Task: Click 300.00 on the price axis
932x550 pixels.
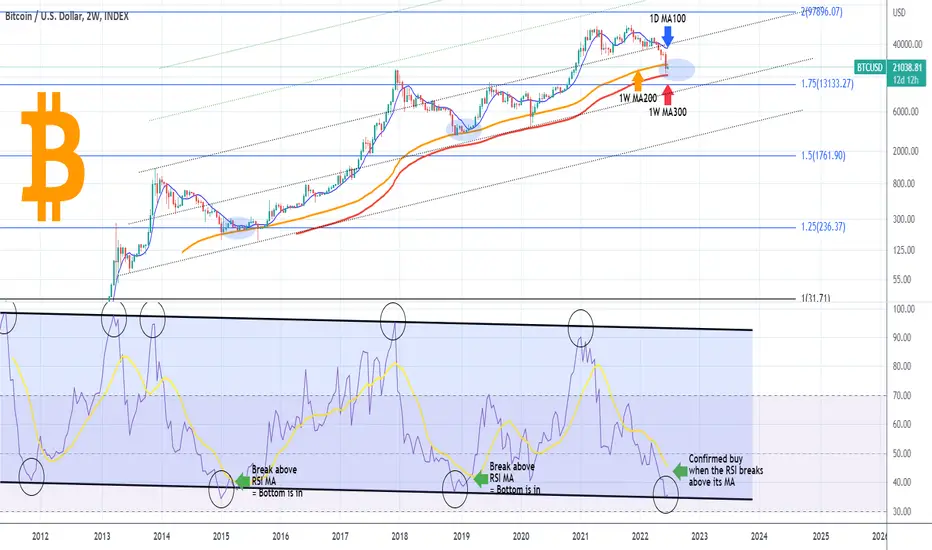Action: [903, 219]
